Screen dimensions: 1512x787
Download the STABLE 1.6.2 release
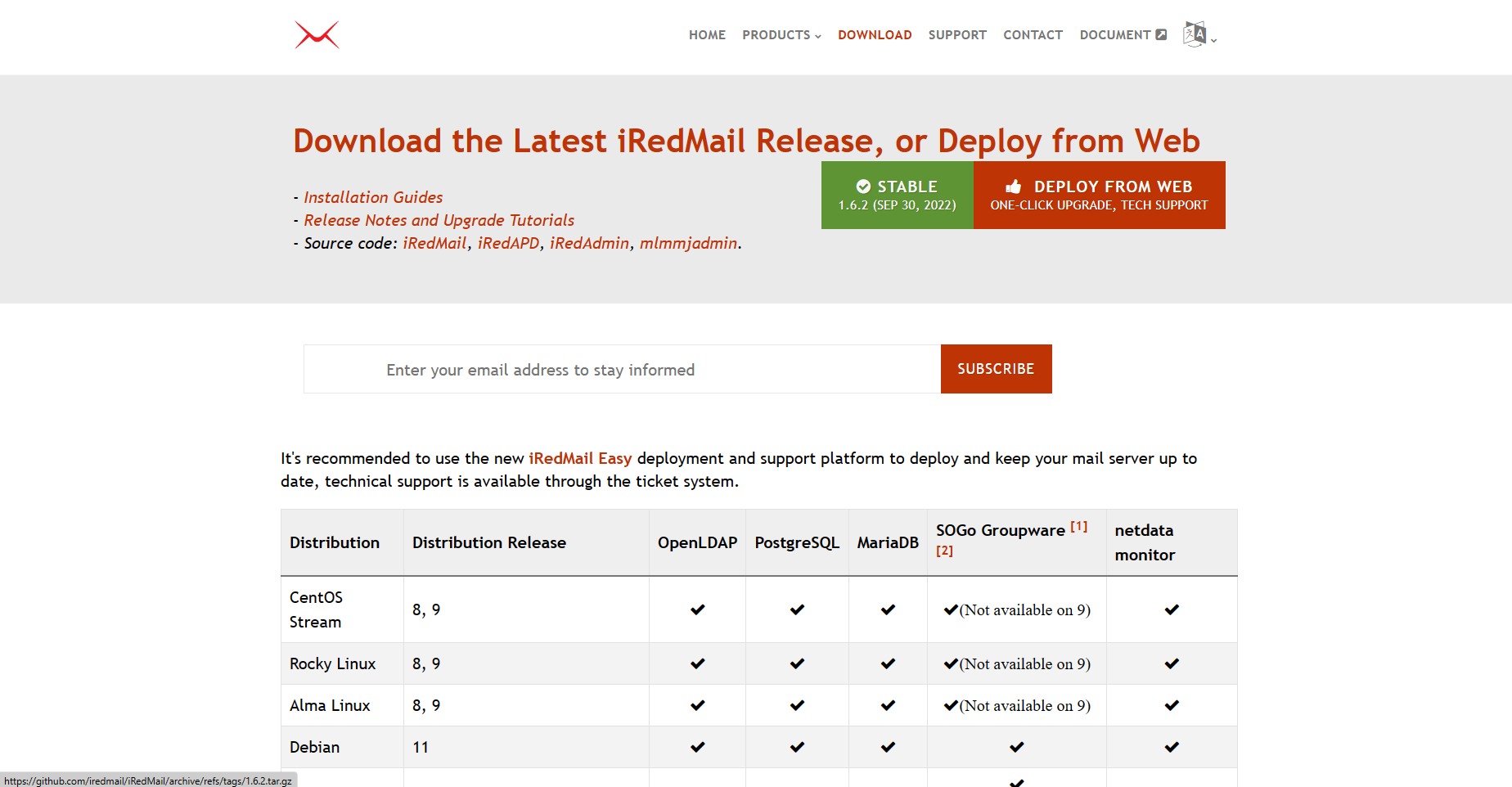[x=897, y=196]
